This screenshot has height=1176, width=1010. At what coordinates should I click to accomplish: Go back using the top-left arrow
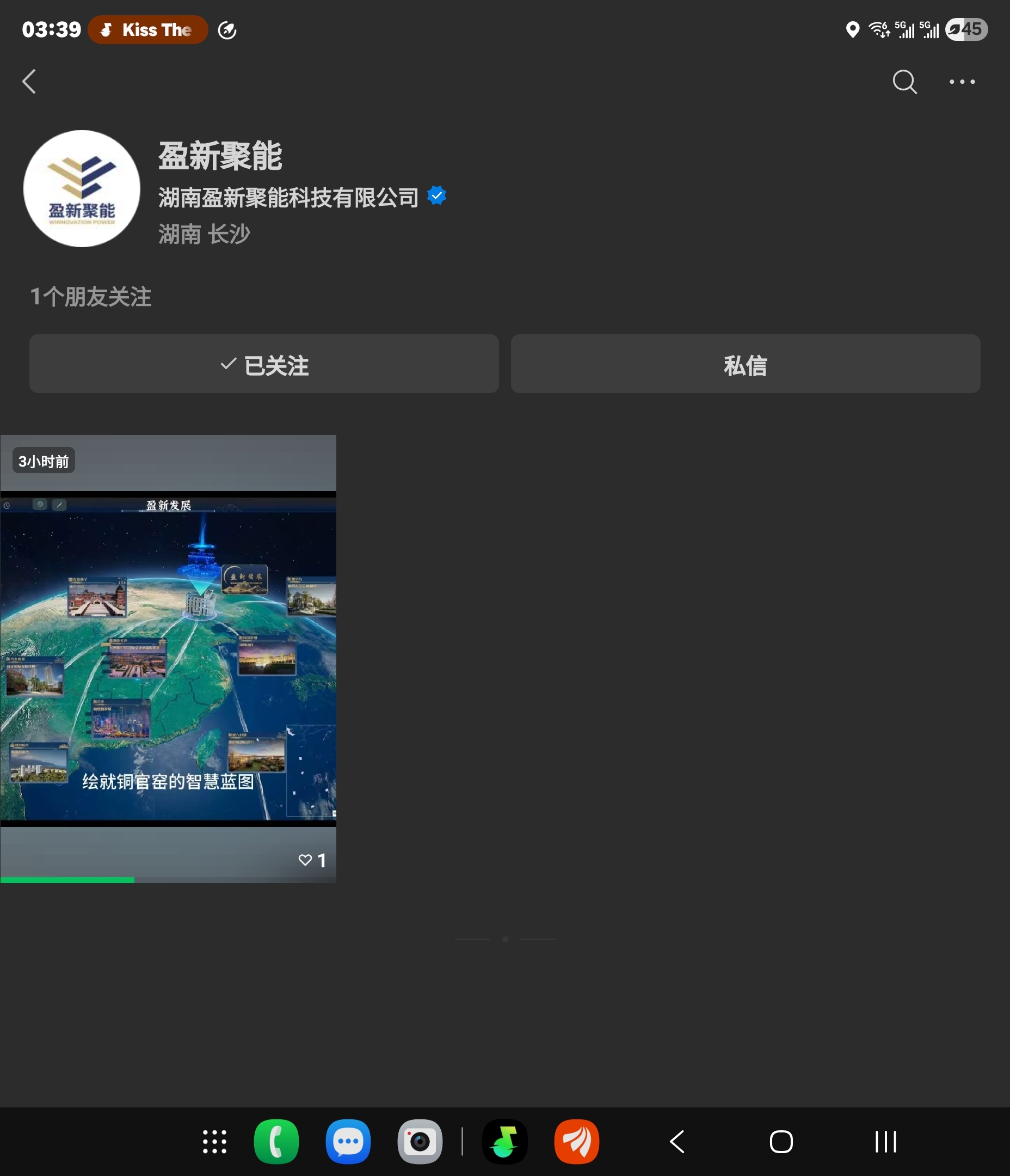point(29,82)
